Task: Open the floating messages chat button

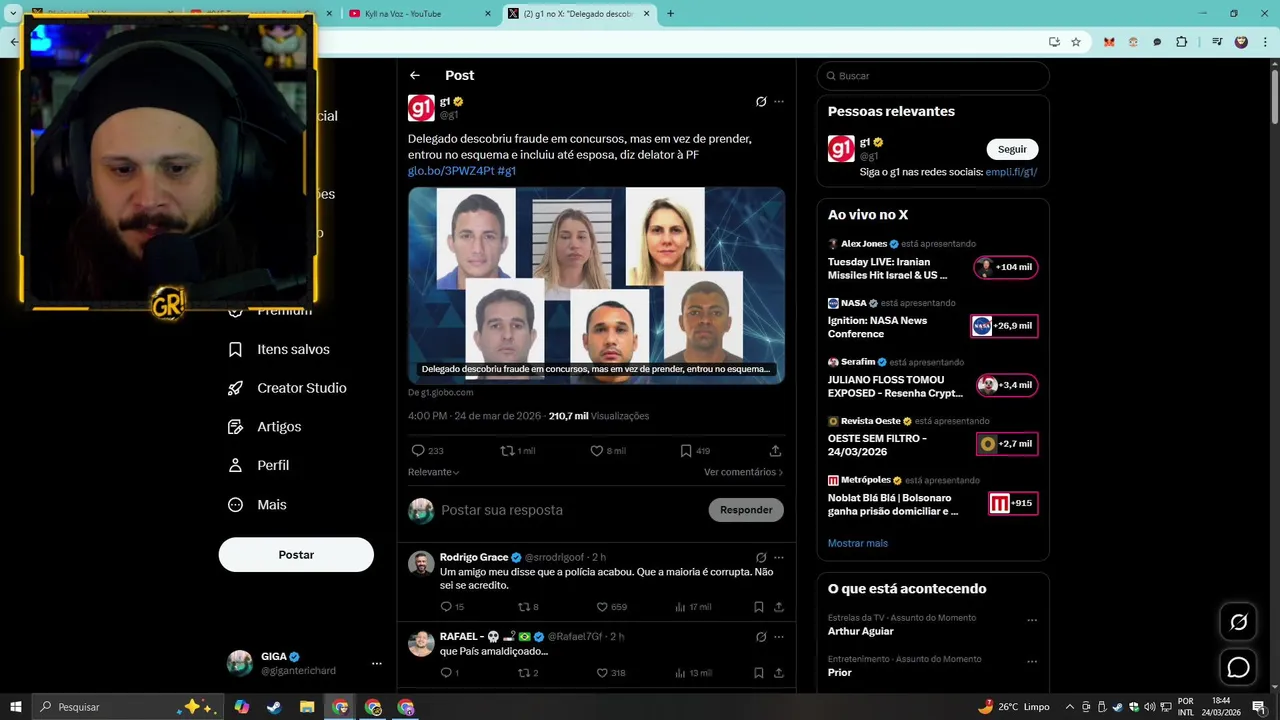Action: pos(1238,667)
